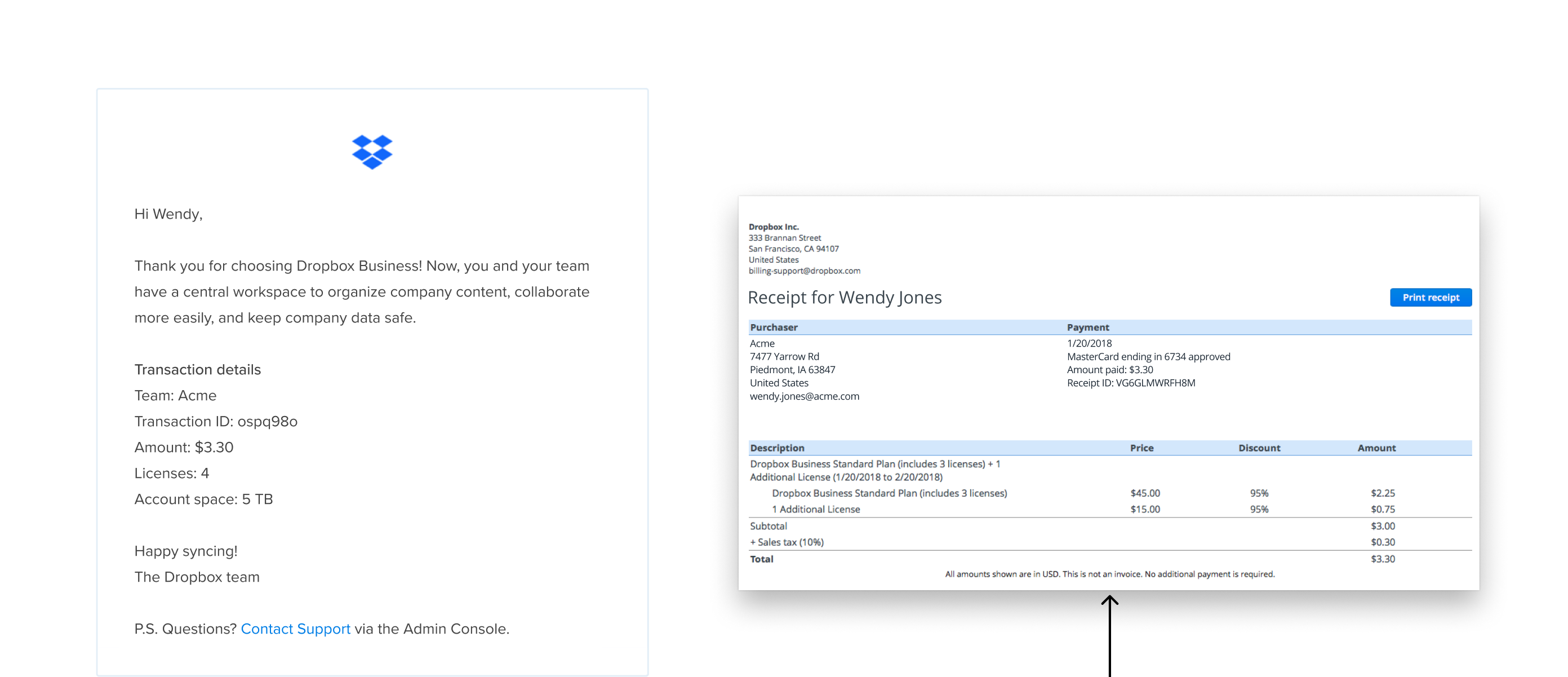Click the $0.75 amount cell
This screenshot has width=1568, height=677.
click(1382, 509)
